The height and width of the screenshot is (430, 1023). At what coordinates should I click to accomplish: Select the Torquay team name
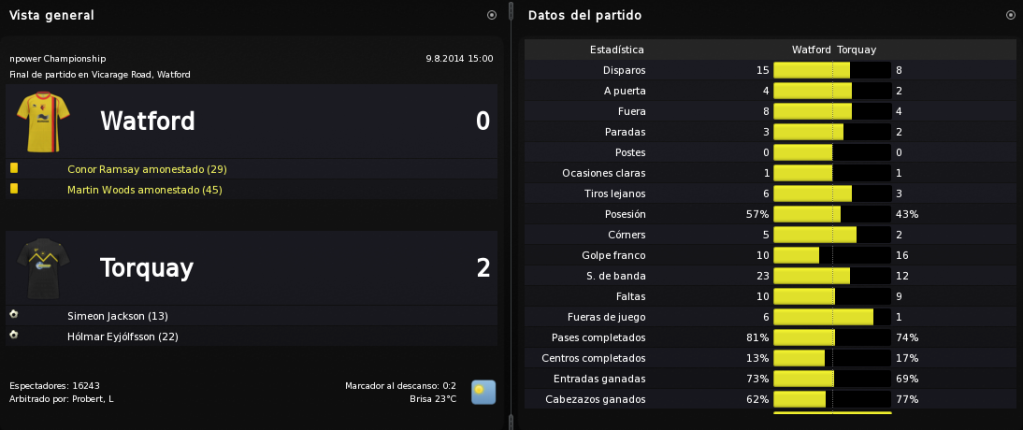[x=147, y=268]
